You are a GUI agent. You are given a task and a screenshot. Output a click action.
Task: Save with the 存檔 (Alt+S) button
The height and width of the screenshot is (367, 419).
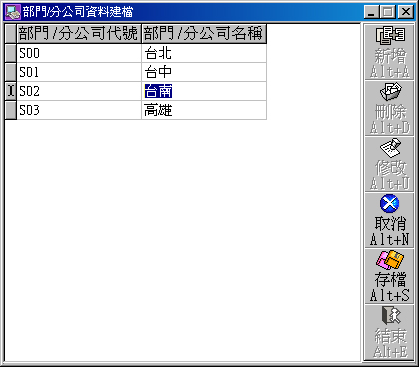point(389,276)
